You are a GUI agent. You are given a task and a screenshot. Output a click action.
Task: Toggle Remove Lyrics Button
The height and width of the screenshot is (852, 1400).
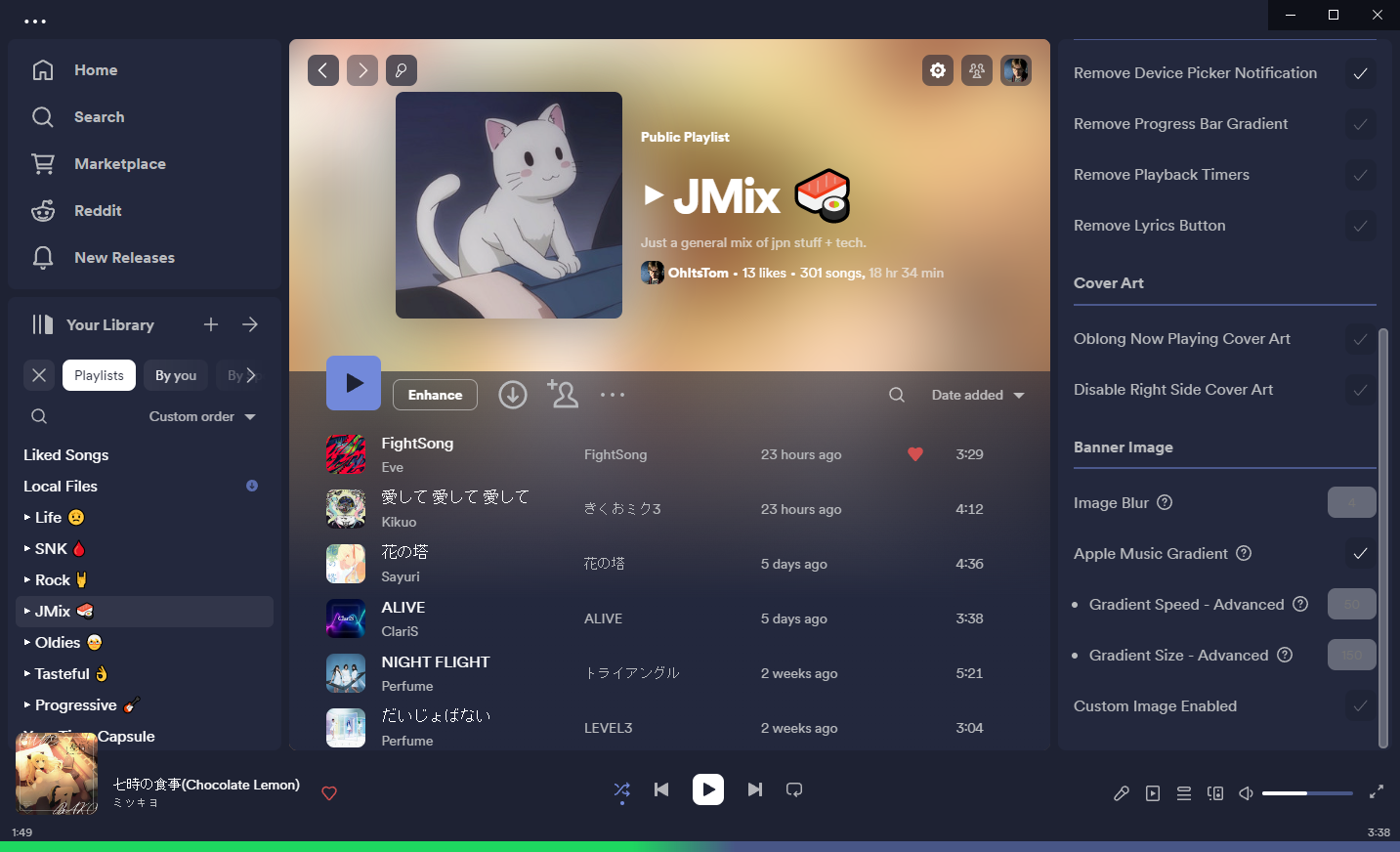[1360, 226]
